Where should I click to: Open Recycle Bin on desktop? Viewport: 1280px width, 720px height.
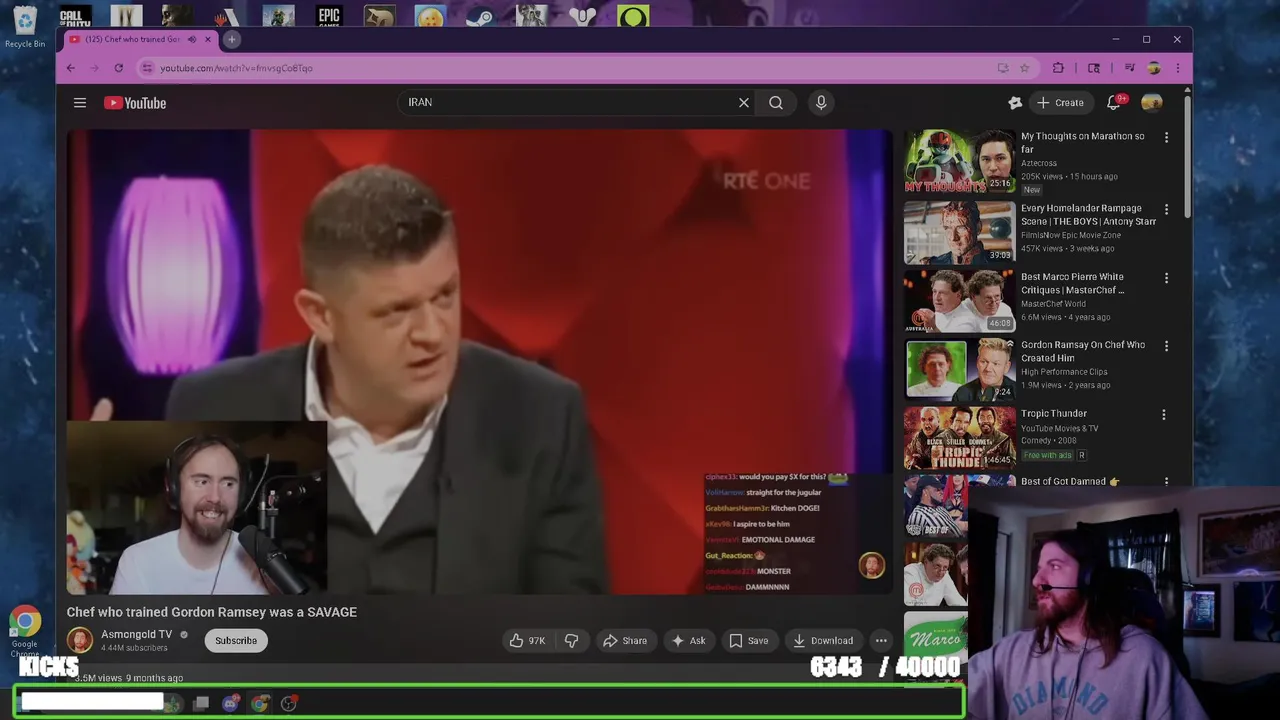25,27
